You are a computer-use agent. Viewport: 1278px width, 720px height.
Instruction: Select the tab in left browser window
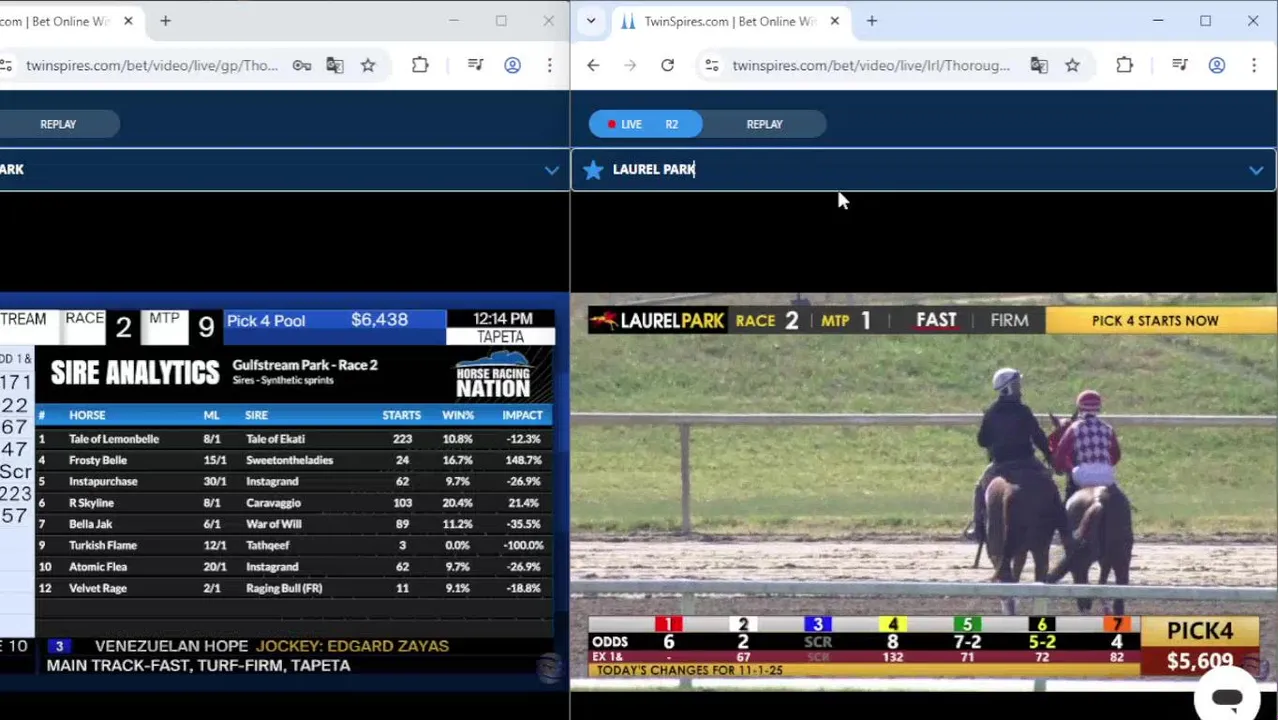point(70,20)
